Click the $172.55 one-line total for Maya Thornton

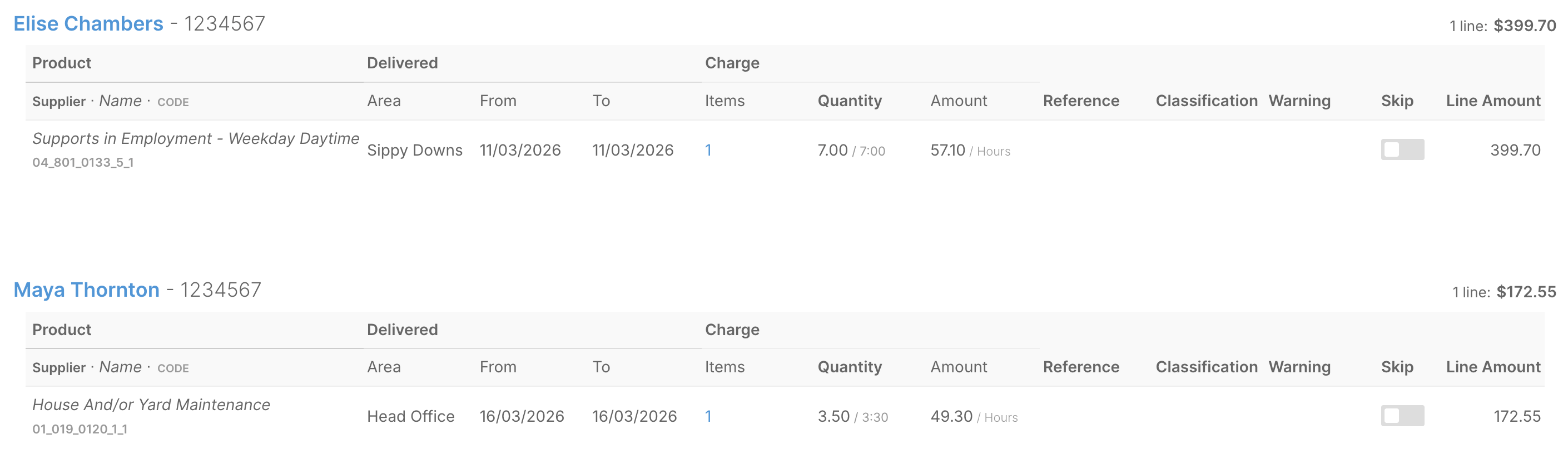pyautogui.click(x=1526, y=292)
